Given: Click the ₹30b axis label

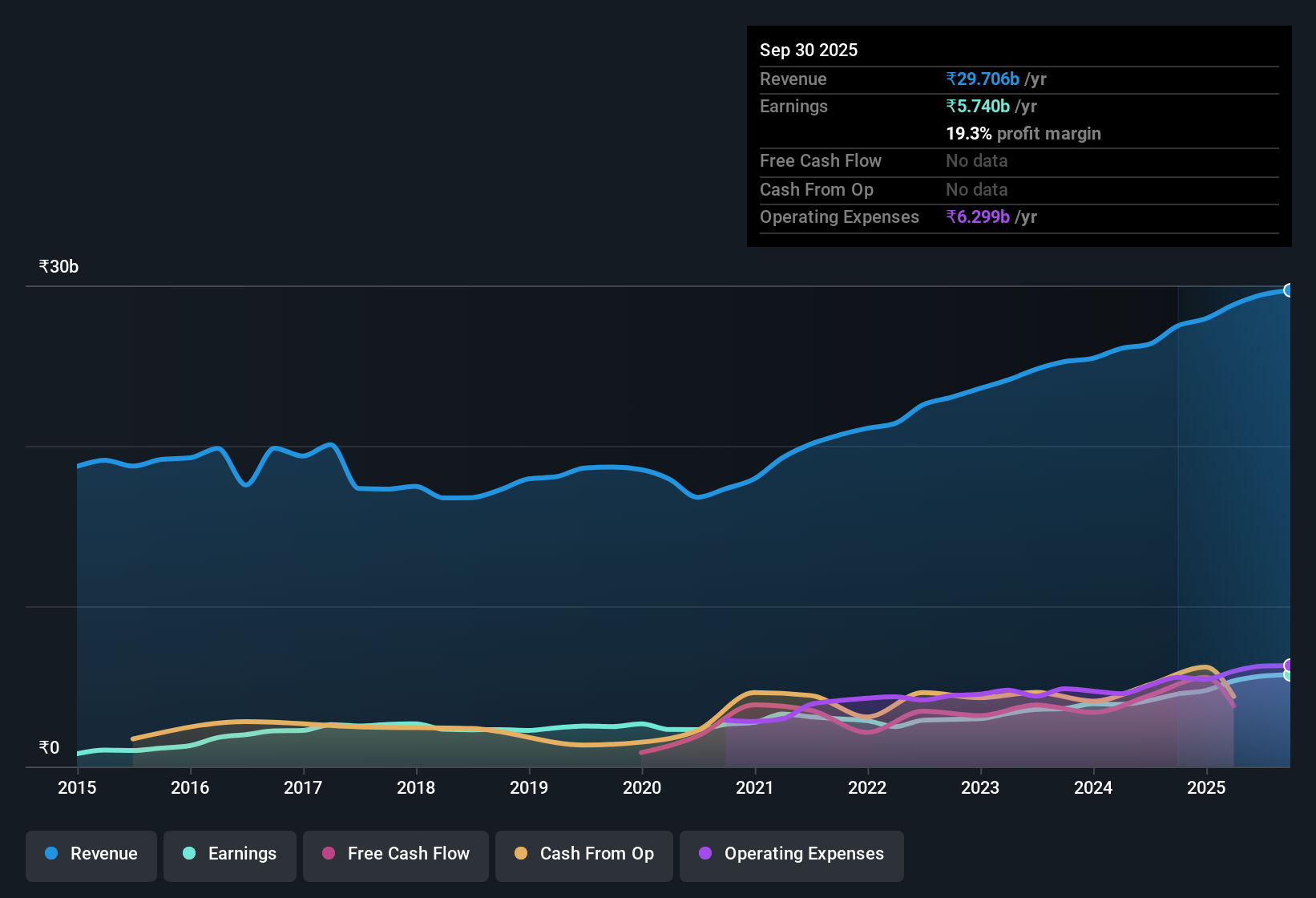Looking at the screenshot, I should (x=57, y=266).
